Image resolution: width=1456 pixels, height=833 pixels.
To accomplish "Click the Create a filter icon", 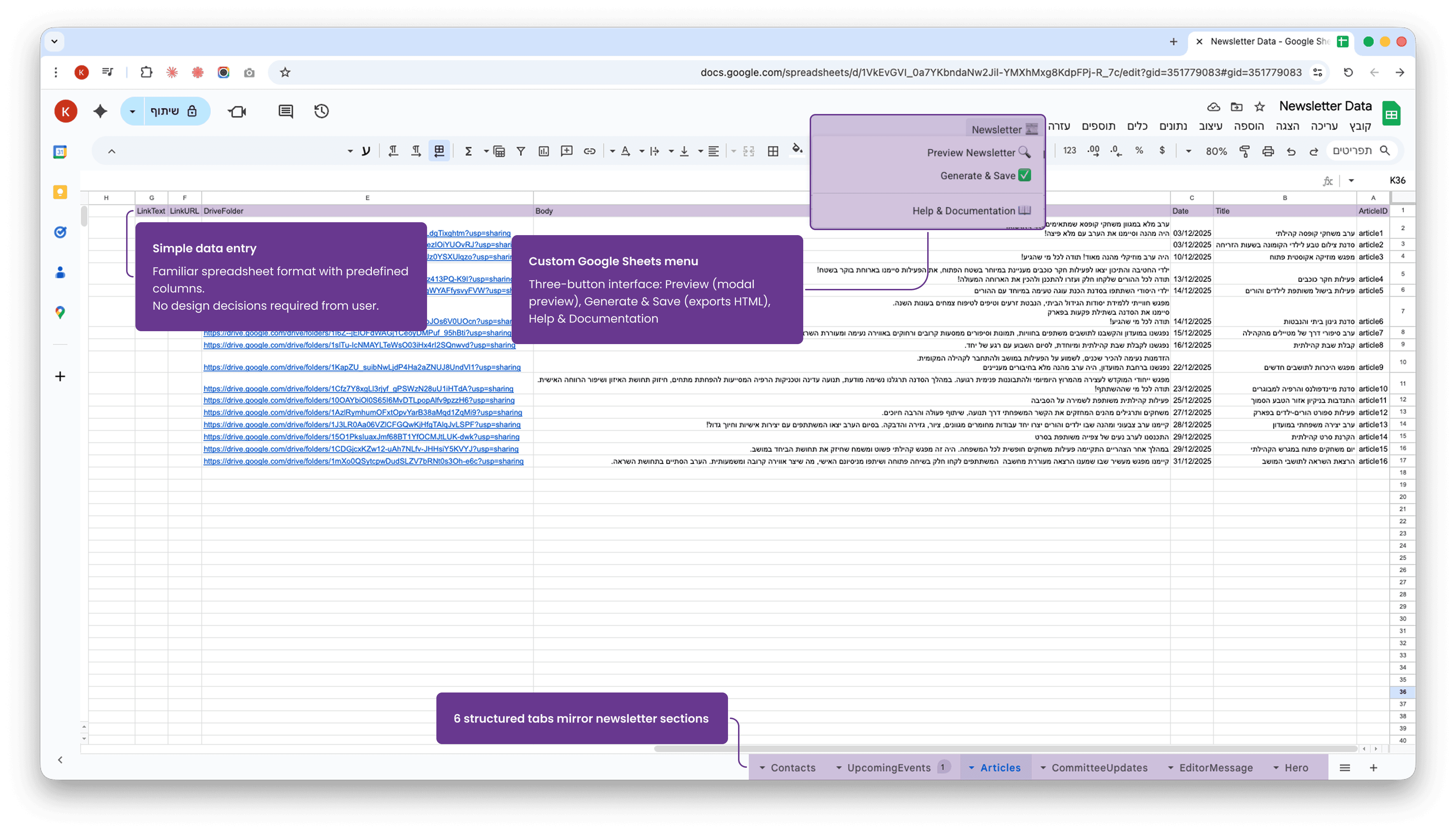I will pos(521,151).
